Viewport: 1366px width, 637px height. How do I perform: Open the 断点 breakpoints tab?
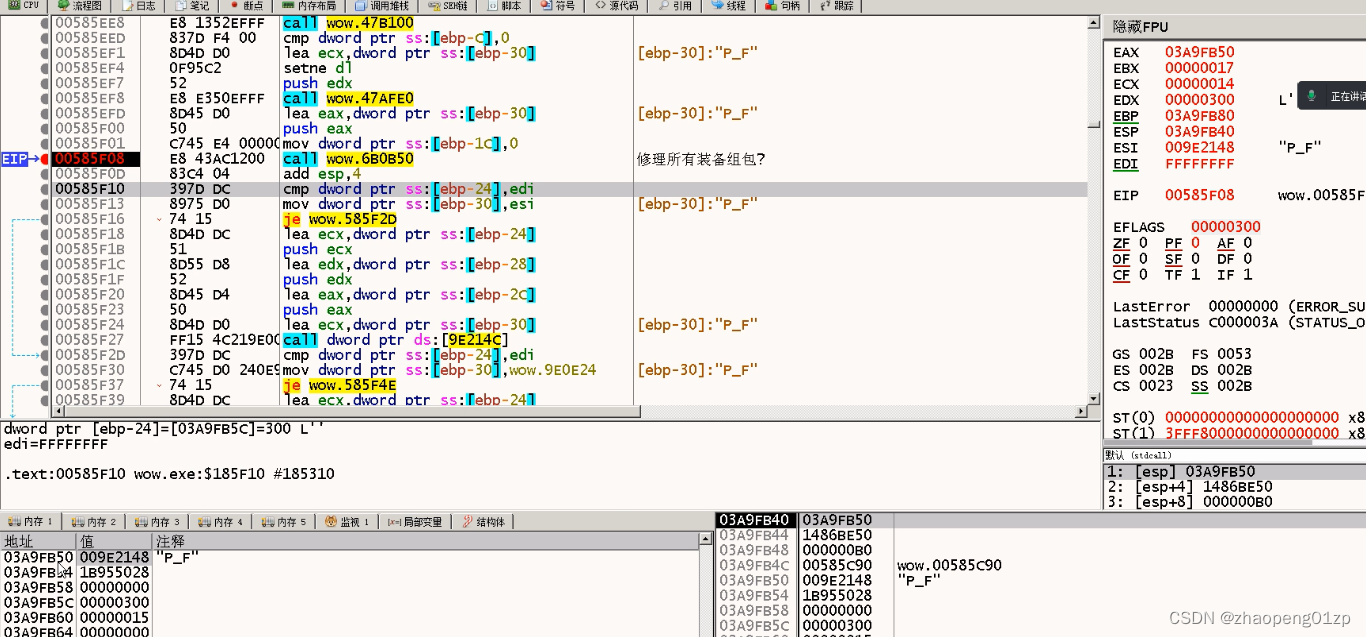point(246,5)
